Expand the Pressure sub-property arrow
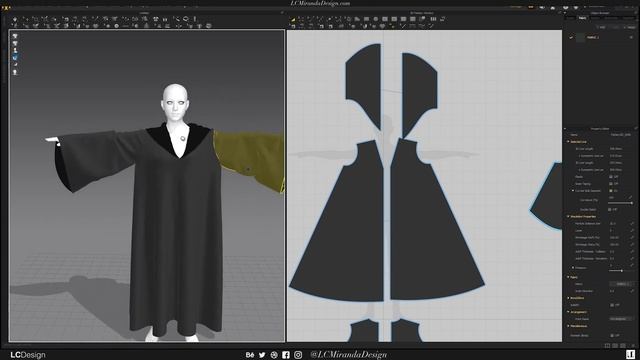The image size is (640, 360). [573, 268]
